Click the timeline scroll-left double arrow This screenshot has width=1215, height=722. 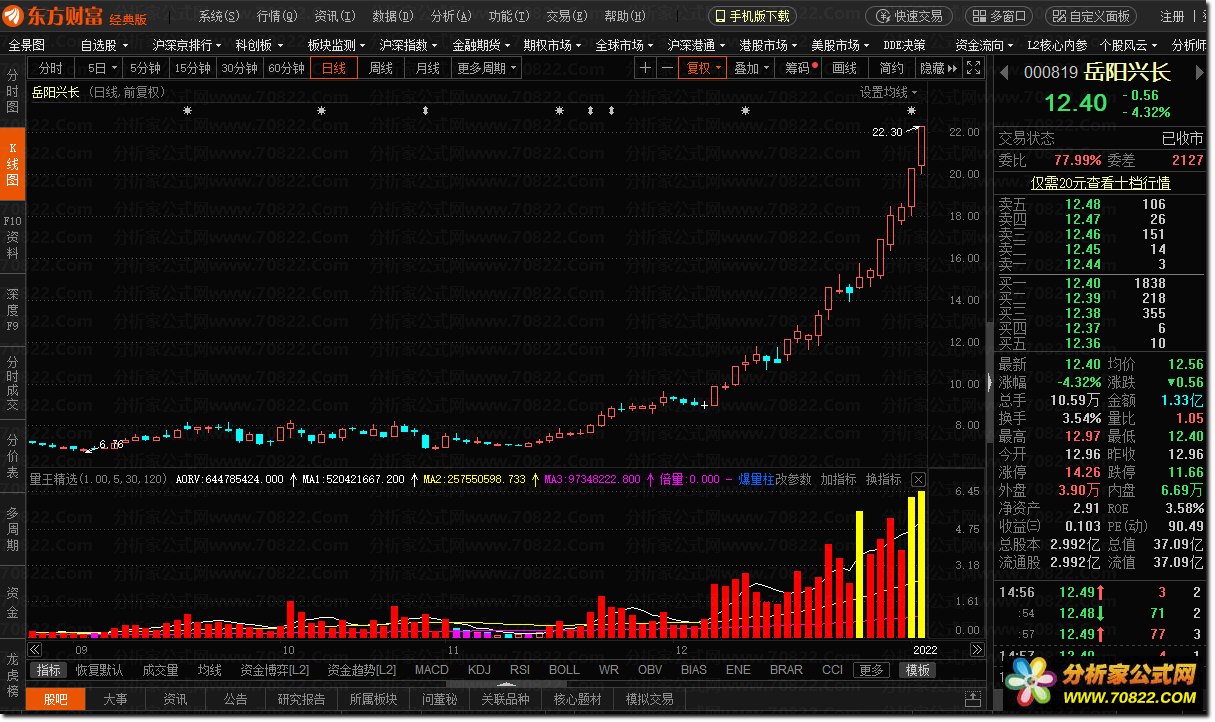click(x=35, y=650)
